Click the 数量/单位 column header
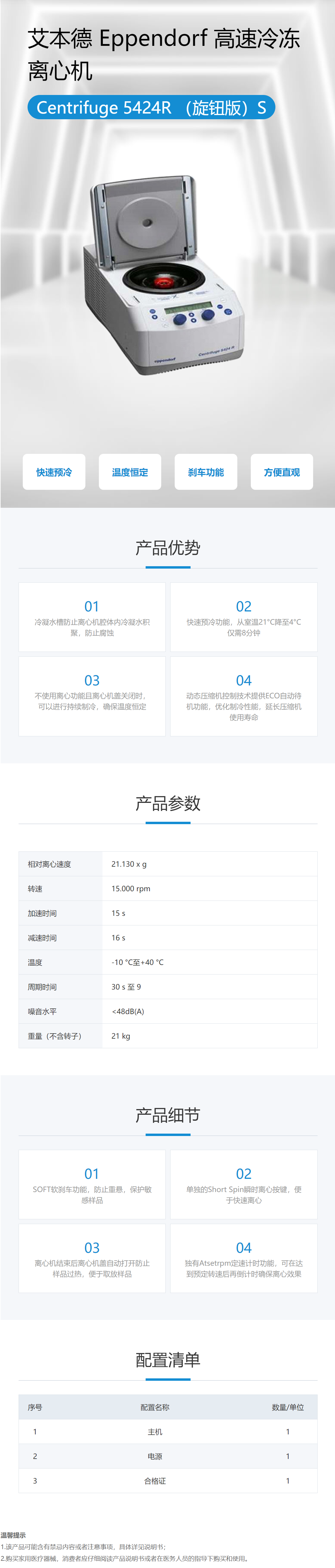Viewport: 335px width, 1568px height. (x=287, y=1407)
